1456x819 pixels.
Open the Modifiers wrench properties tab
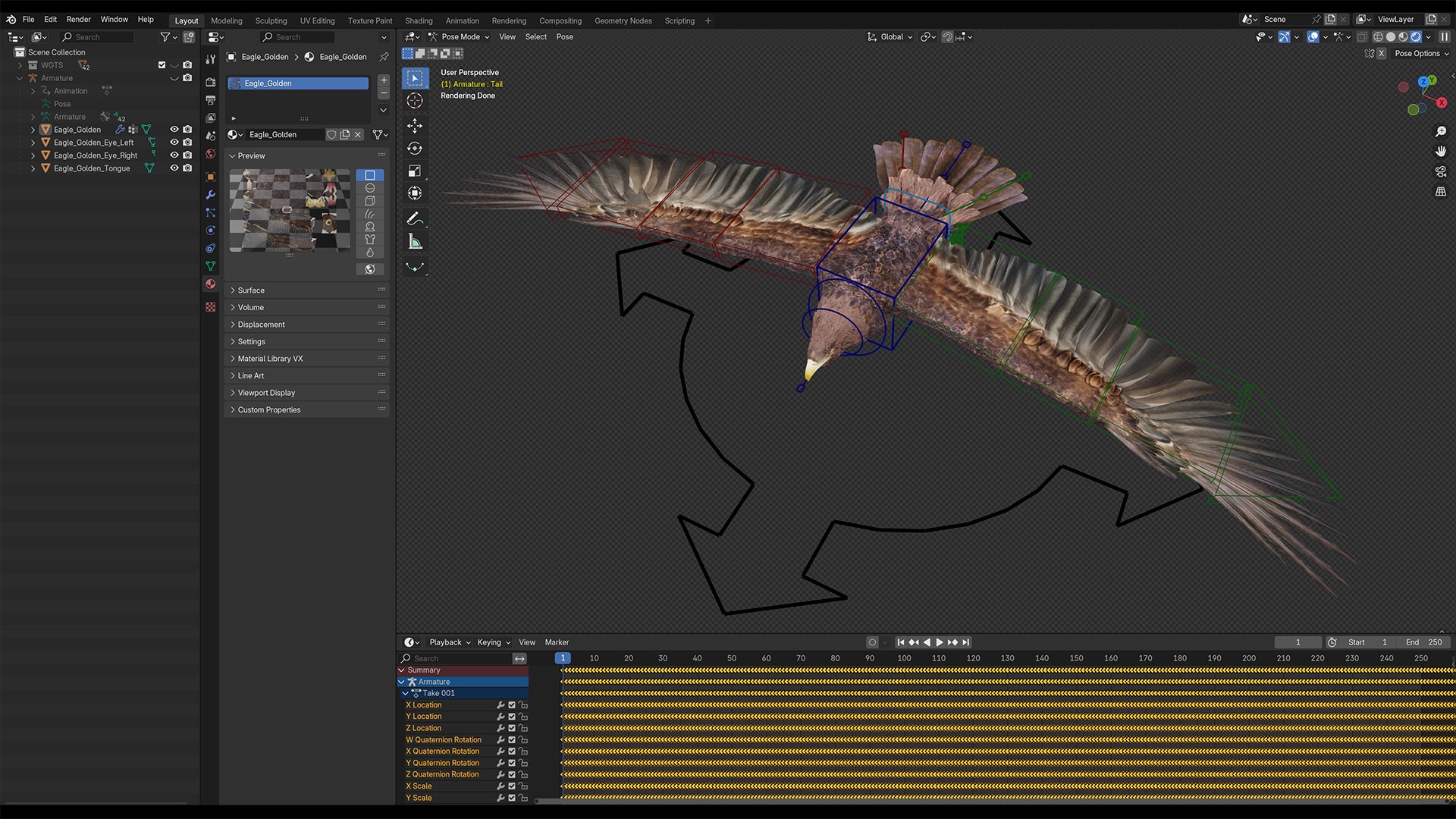[211, 195]
